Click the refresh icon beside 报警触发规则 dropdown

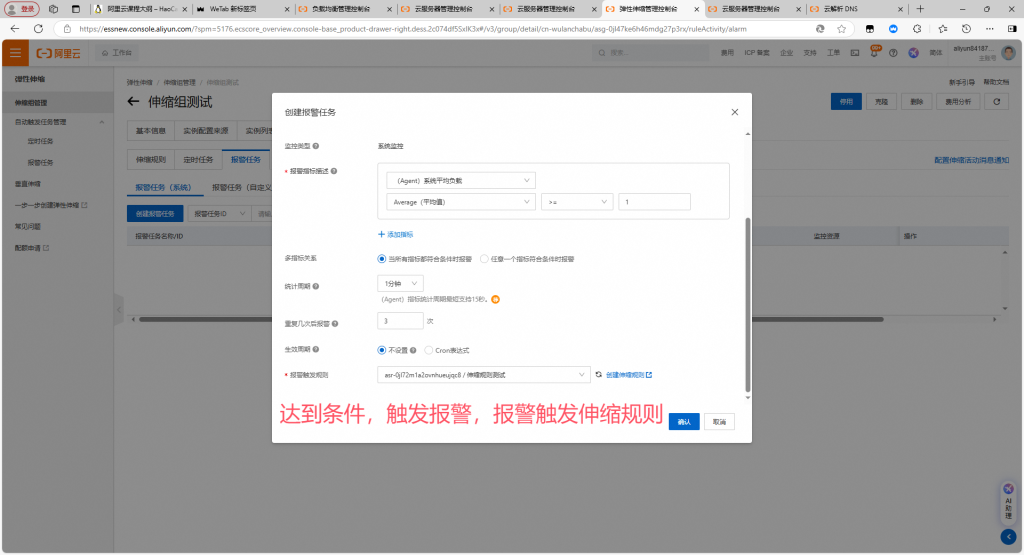599,375
